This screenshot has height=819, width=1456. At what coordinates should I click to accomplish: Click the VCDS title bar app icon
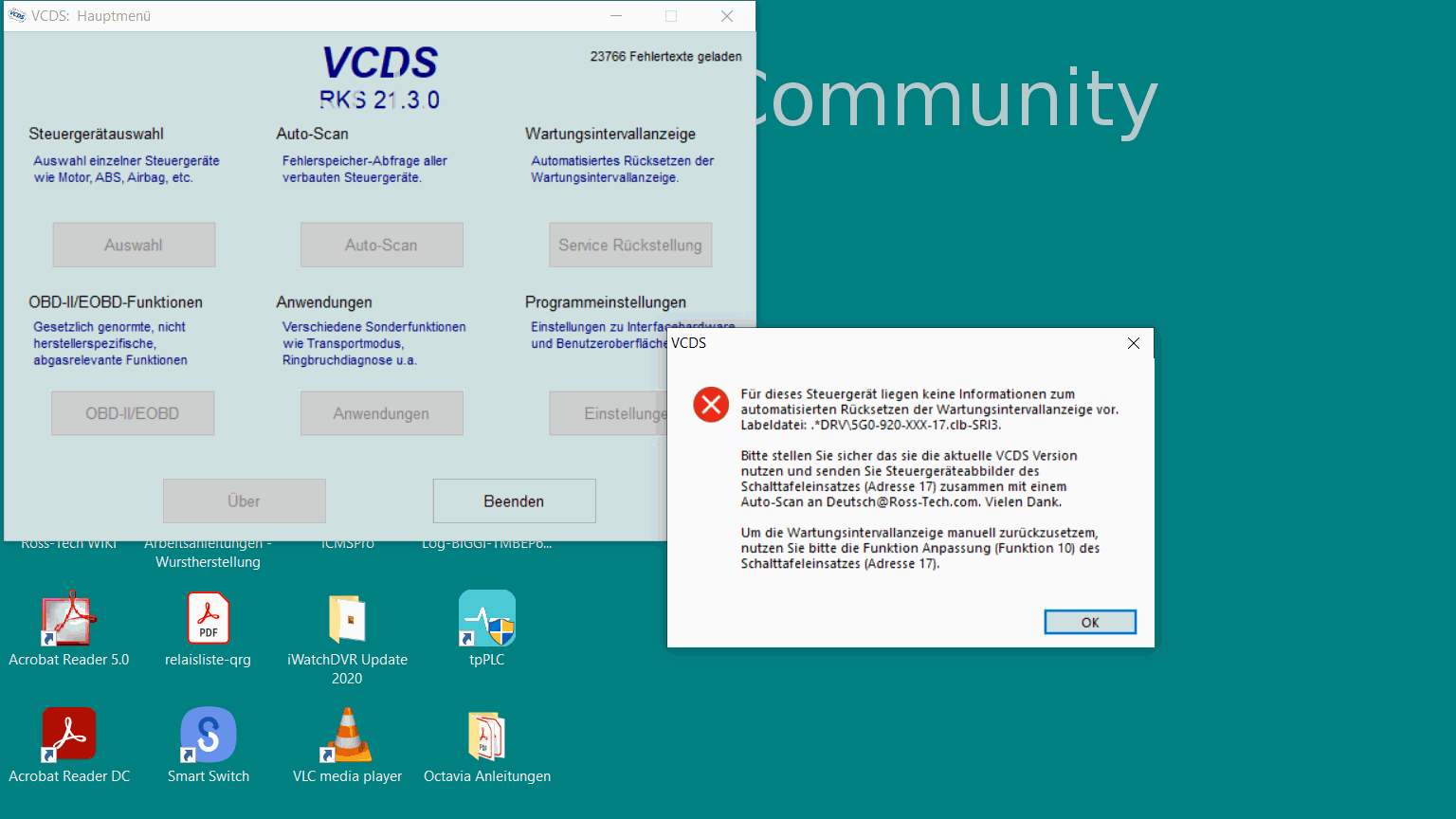click(x=17, y=16)
